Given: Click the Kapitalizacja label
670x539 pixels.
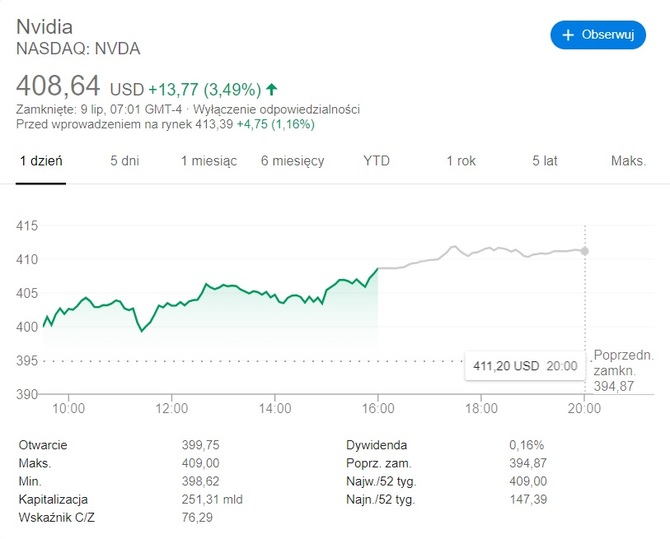Looking at the screenshot, I should tap(53, 499).
